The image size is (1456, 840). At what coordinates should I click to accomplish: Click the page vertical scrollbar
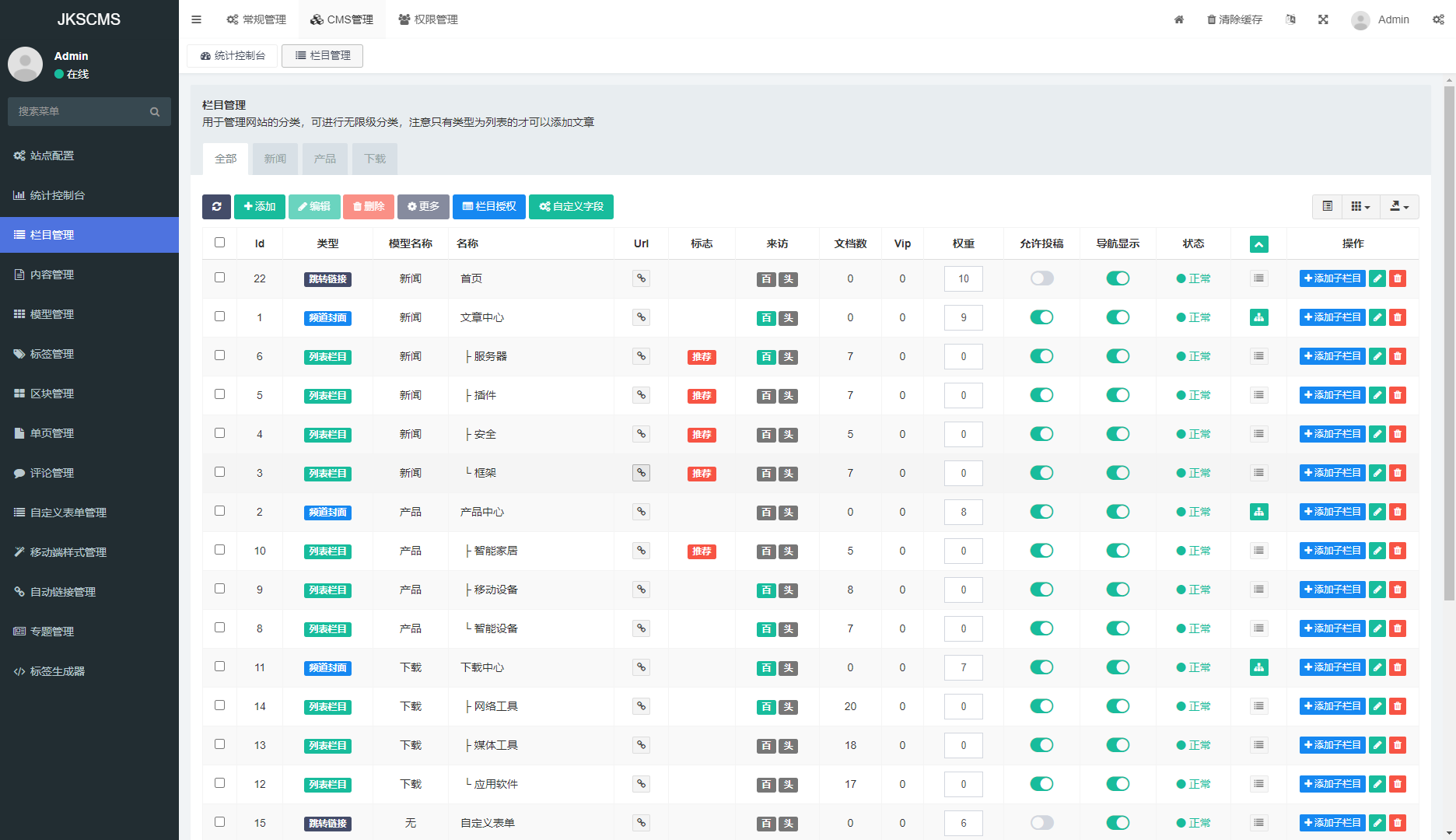(x=1449, y=342)
